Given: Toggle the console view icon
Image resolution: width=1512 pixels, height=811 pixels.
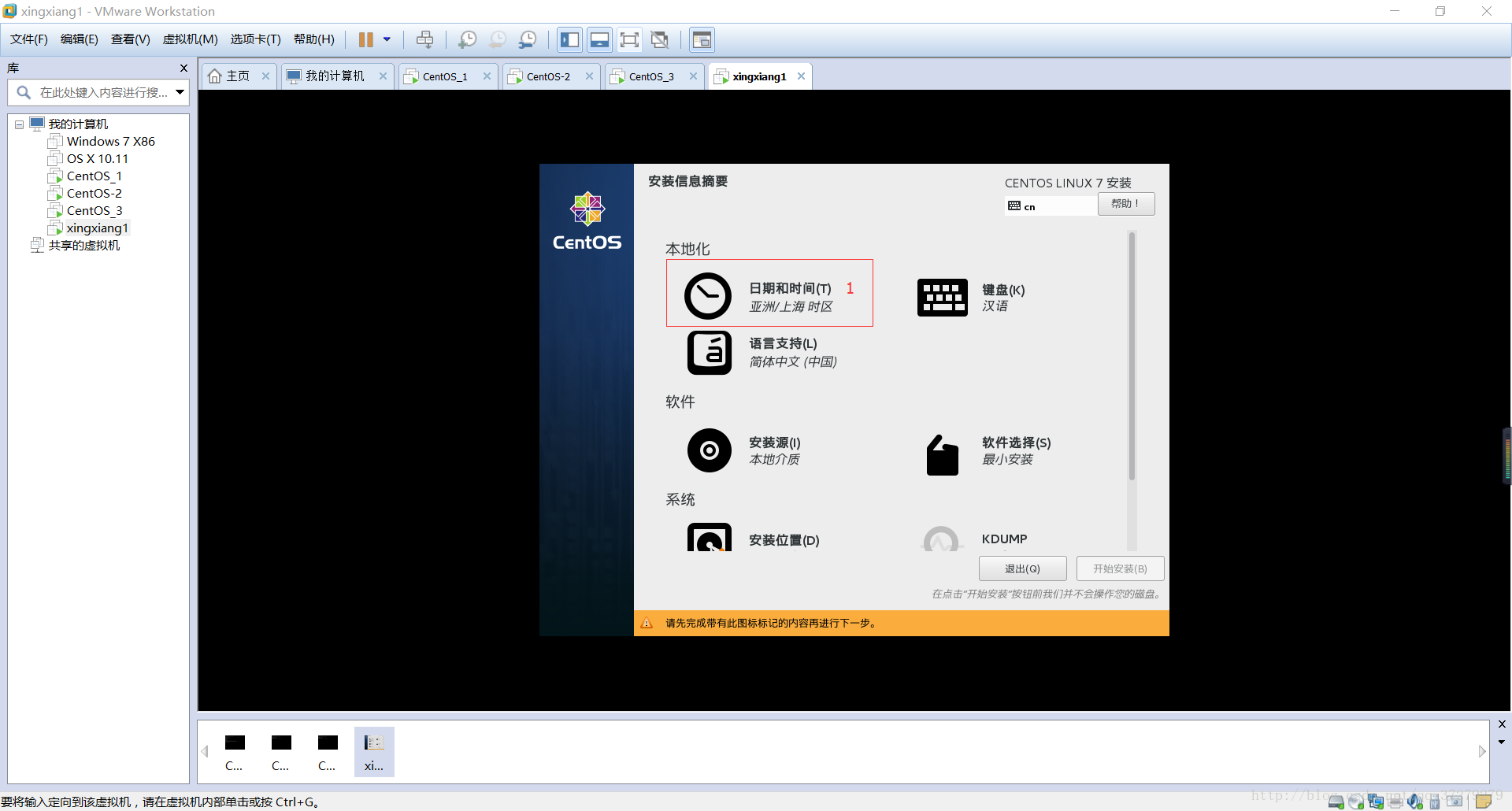Looking at the screenshot, I should pyautogui.click(x=702, y=39).
